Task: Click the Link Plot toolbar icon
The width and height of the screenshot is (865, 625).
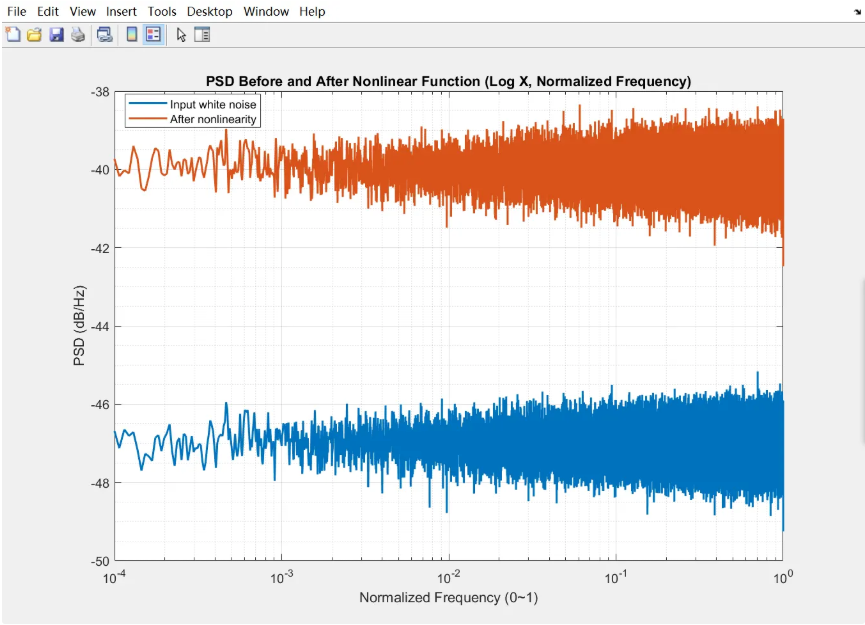Action: tap(104, 35)
